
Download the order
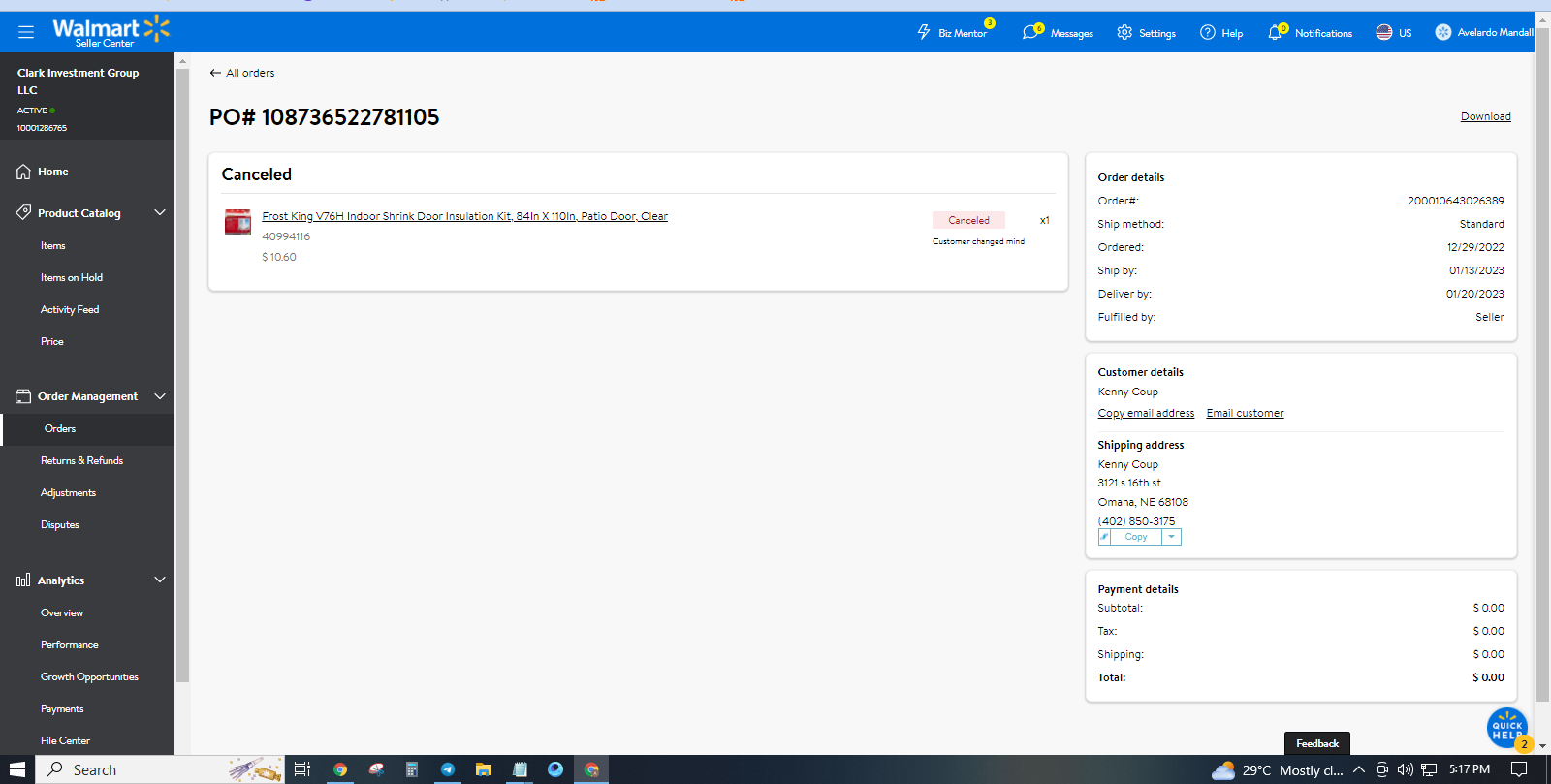[1486, 116]
